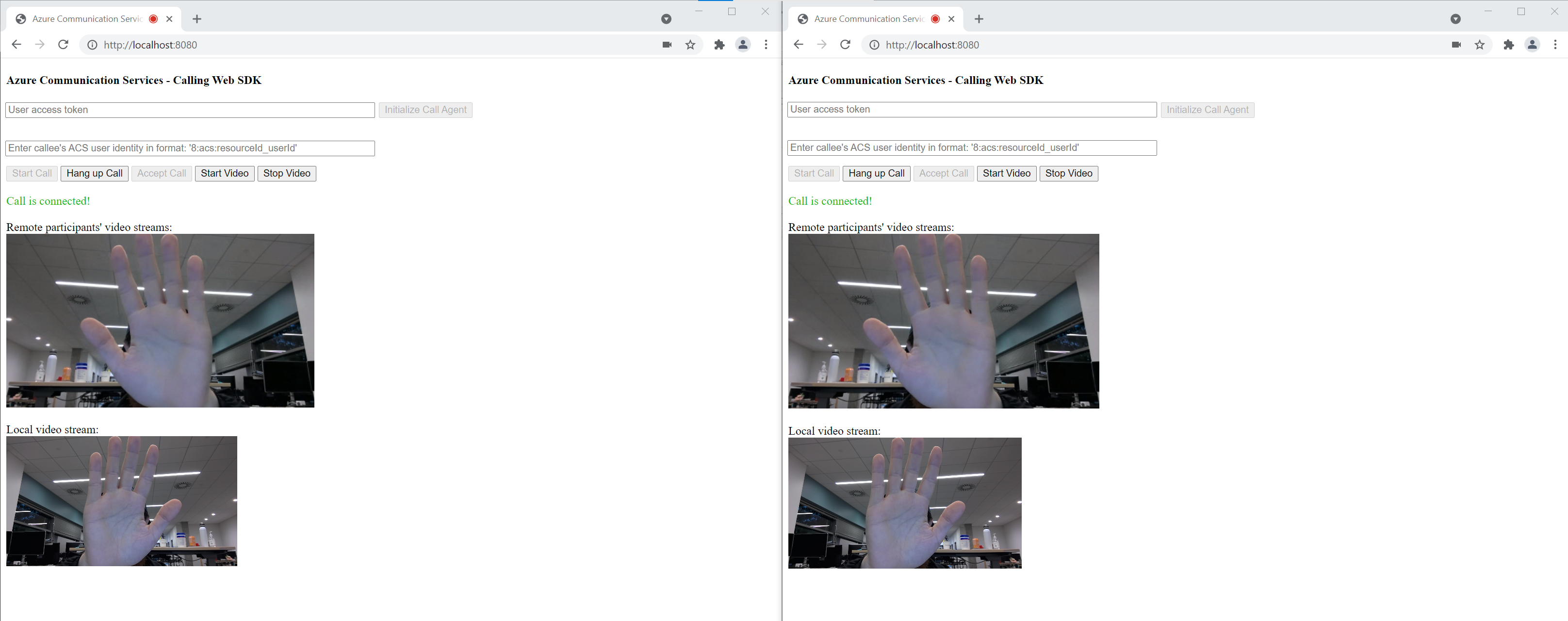Click Initialize Call Agent button right pane
The width and height of the screenshot is (1568, 621).
[x=1207, y=109]
